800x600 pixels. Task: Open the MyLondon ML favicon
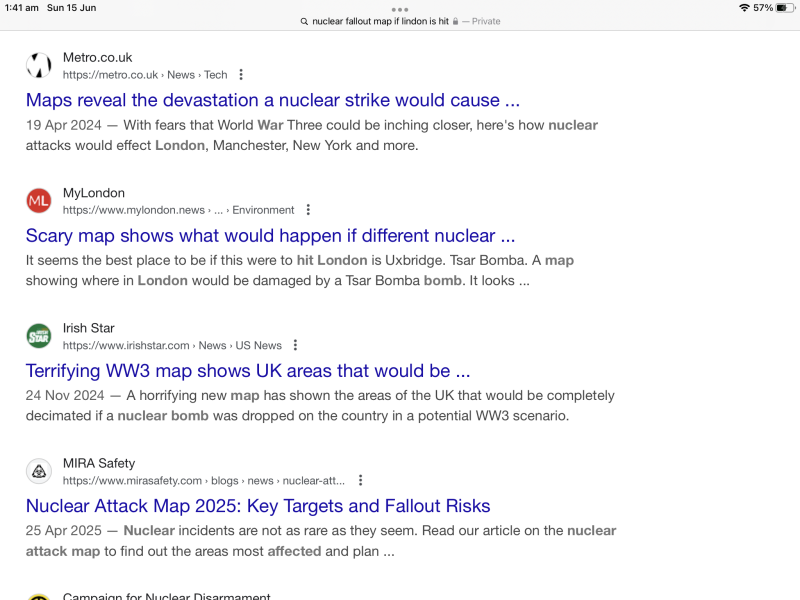pyautogui.click(x=39, y=201)
